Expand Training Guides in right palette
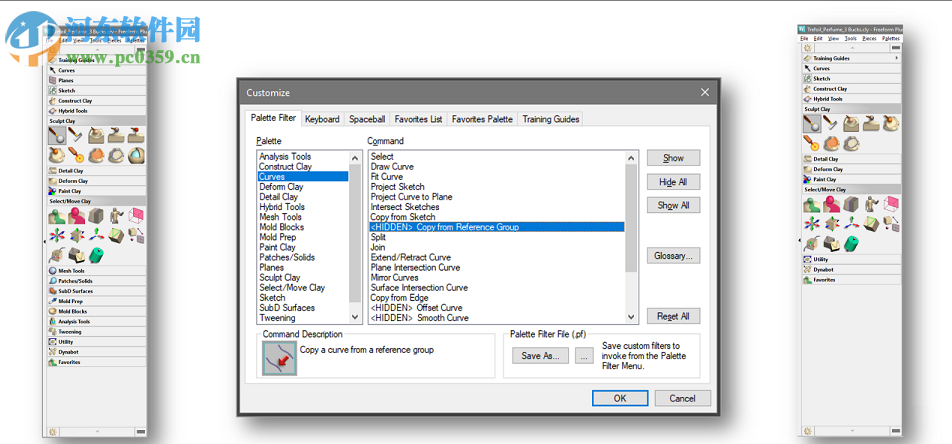The width and height of the screenshot is (952, 444). point(852,58)
